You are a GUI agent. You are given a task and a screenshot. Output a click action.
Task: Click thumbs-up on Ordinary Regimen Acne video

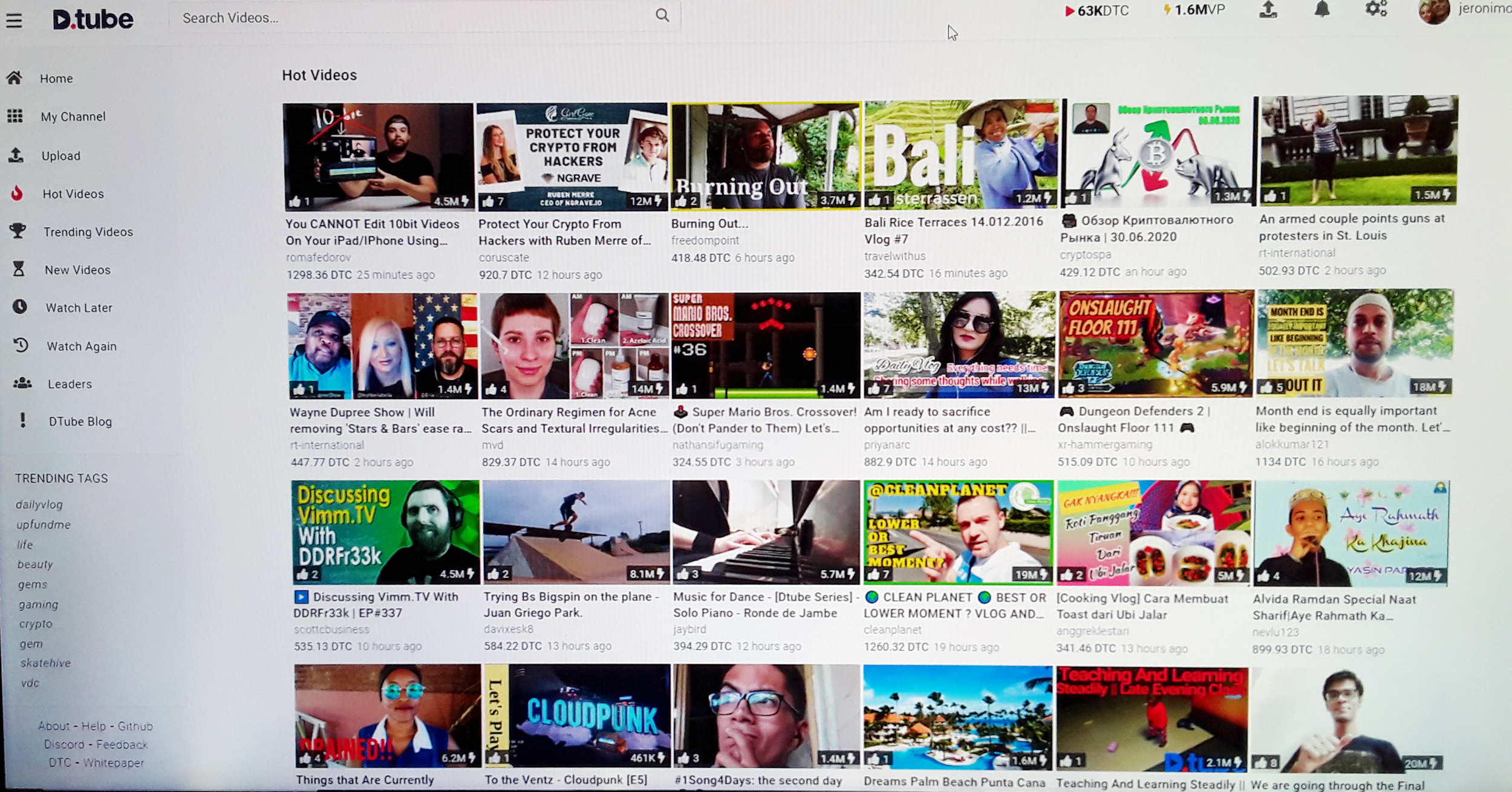click(x=491, y=389)
